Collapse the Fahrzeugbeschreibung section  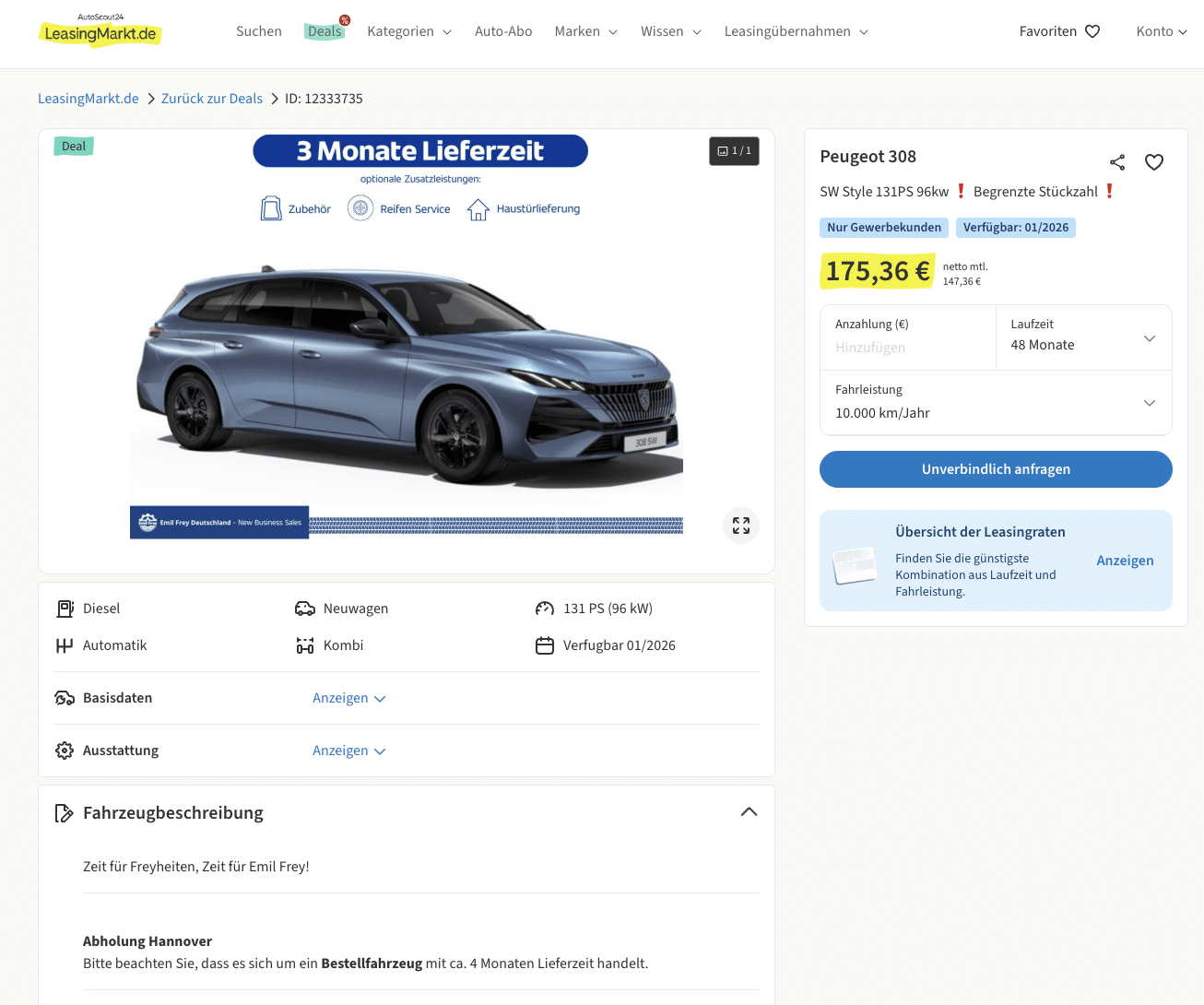749,812
